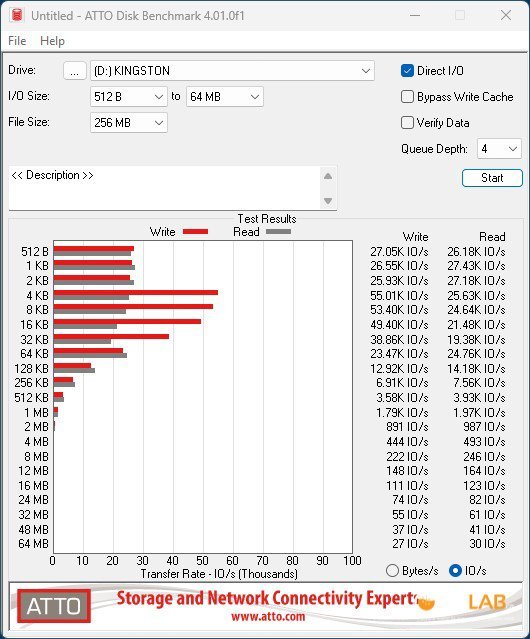Minimize the ATTO Disk Benchmark window
530x639 pixels.
coord(415,15)
